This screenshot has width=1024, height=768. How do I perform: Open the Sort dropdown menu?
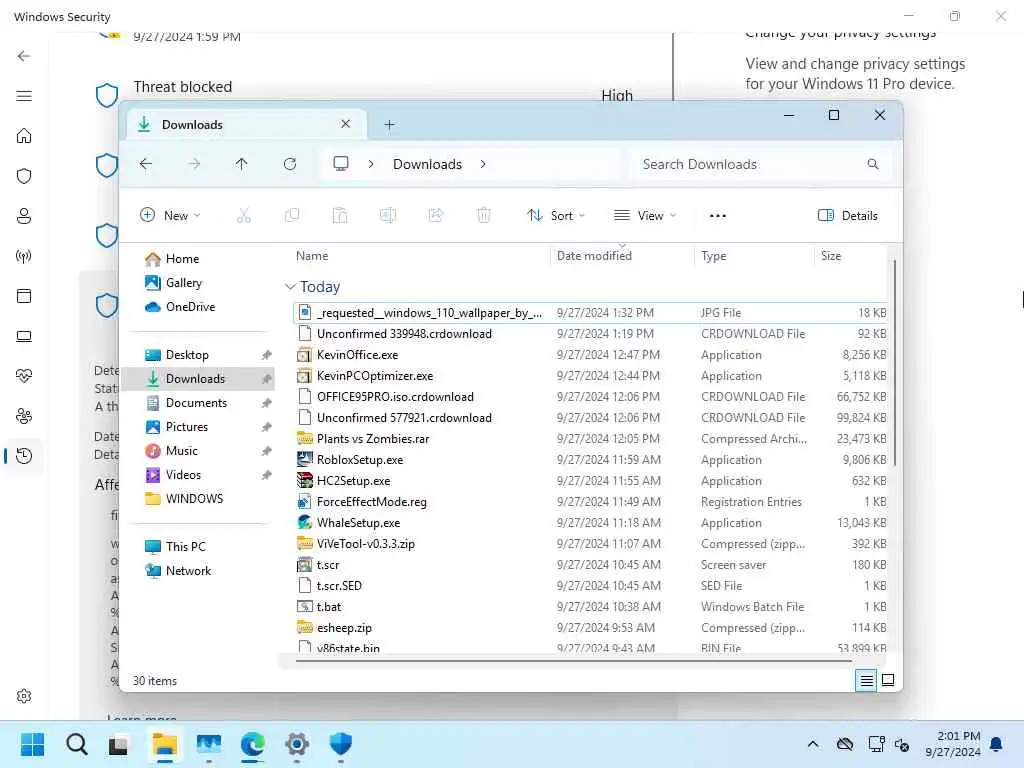[556, 216]
